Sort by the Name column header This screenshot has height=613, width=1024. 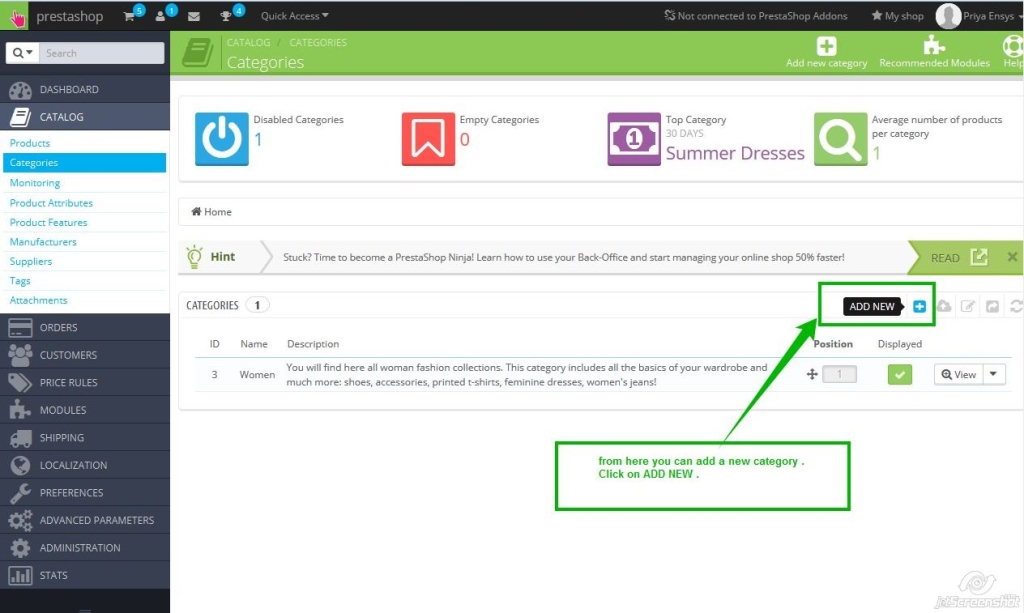pyautogui.click(x=253, y=344)
